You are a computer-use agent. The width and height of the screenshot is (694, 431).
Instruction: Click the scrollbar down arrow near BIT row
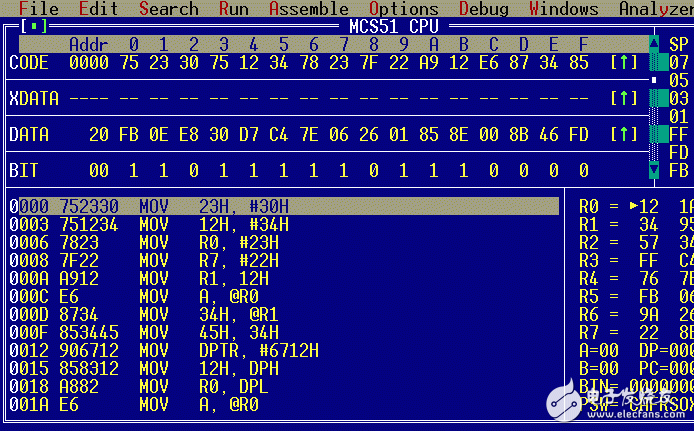pyautogui.click(x=654, y=171)
